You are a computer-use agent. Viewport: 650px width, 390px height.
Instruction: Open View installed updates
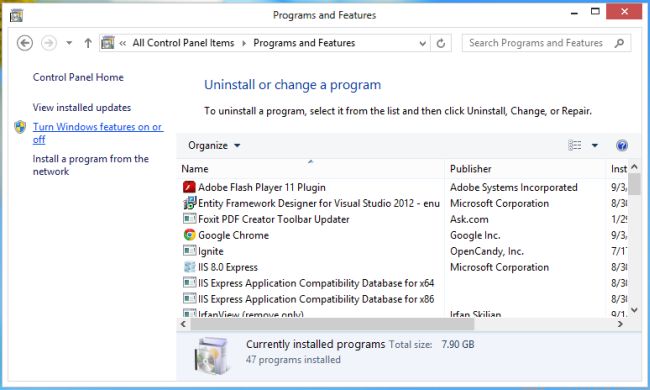tap(82, 107)
